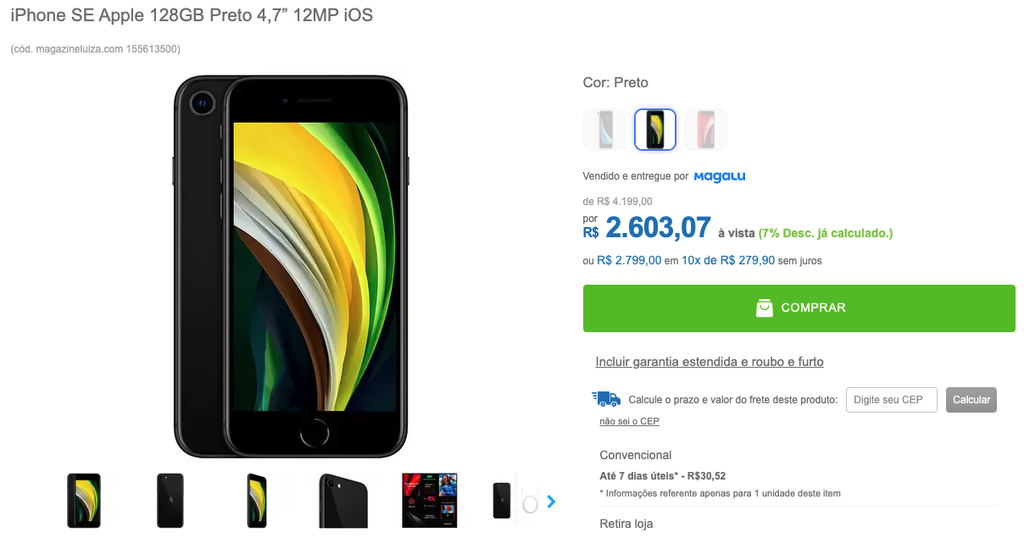Select the black iPhone color option

(655, 129)
